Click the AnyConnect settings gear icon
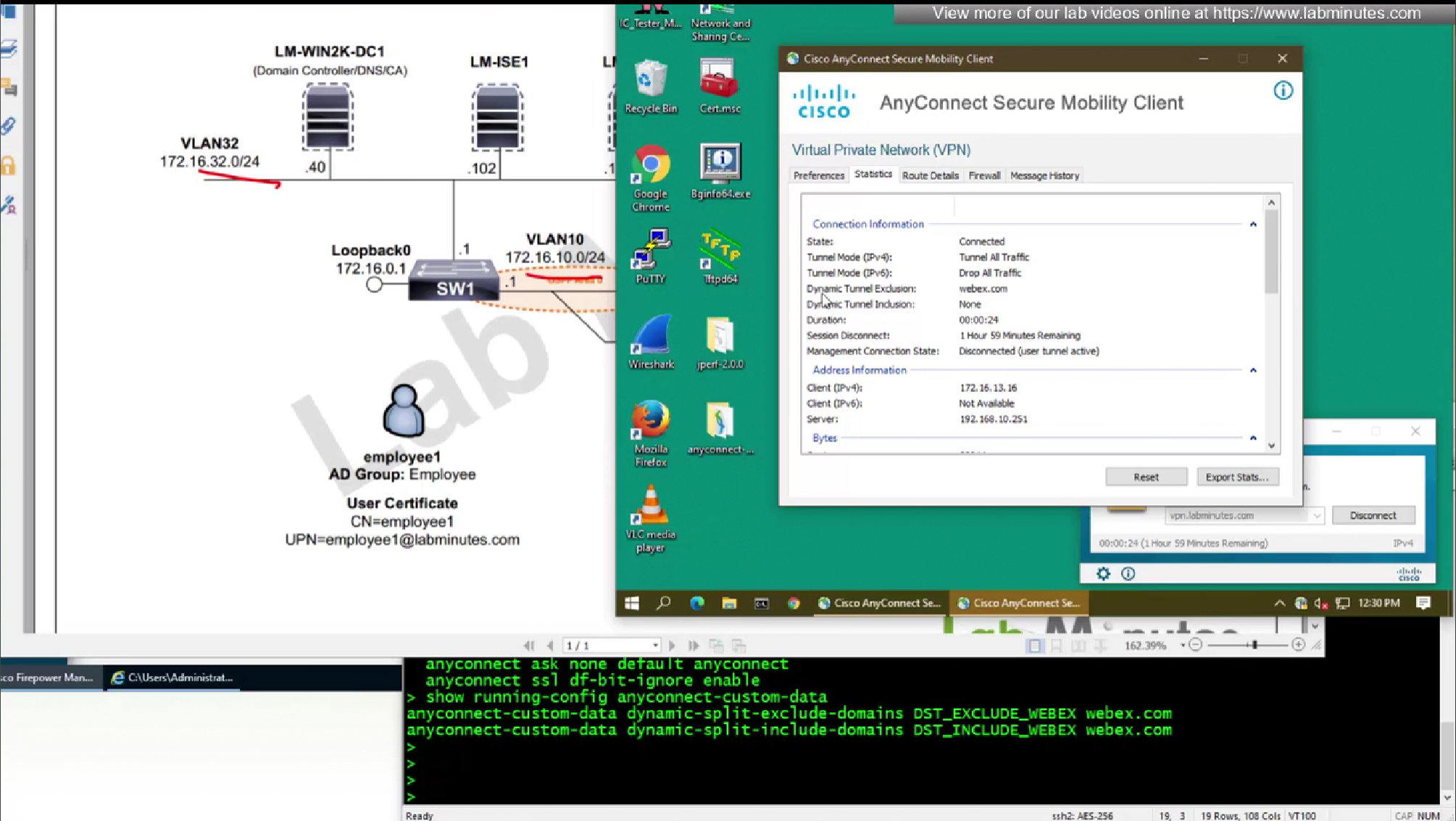The width and height of the screenshot is (1456, 821). coord(1103,574)
